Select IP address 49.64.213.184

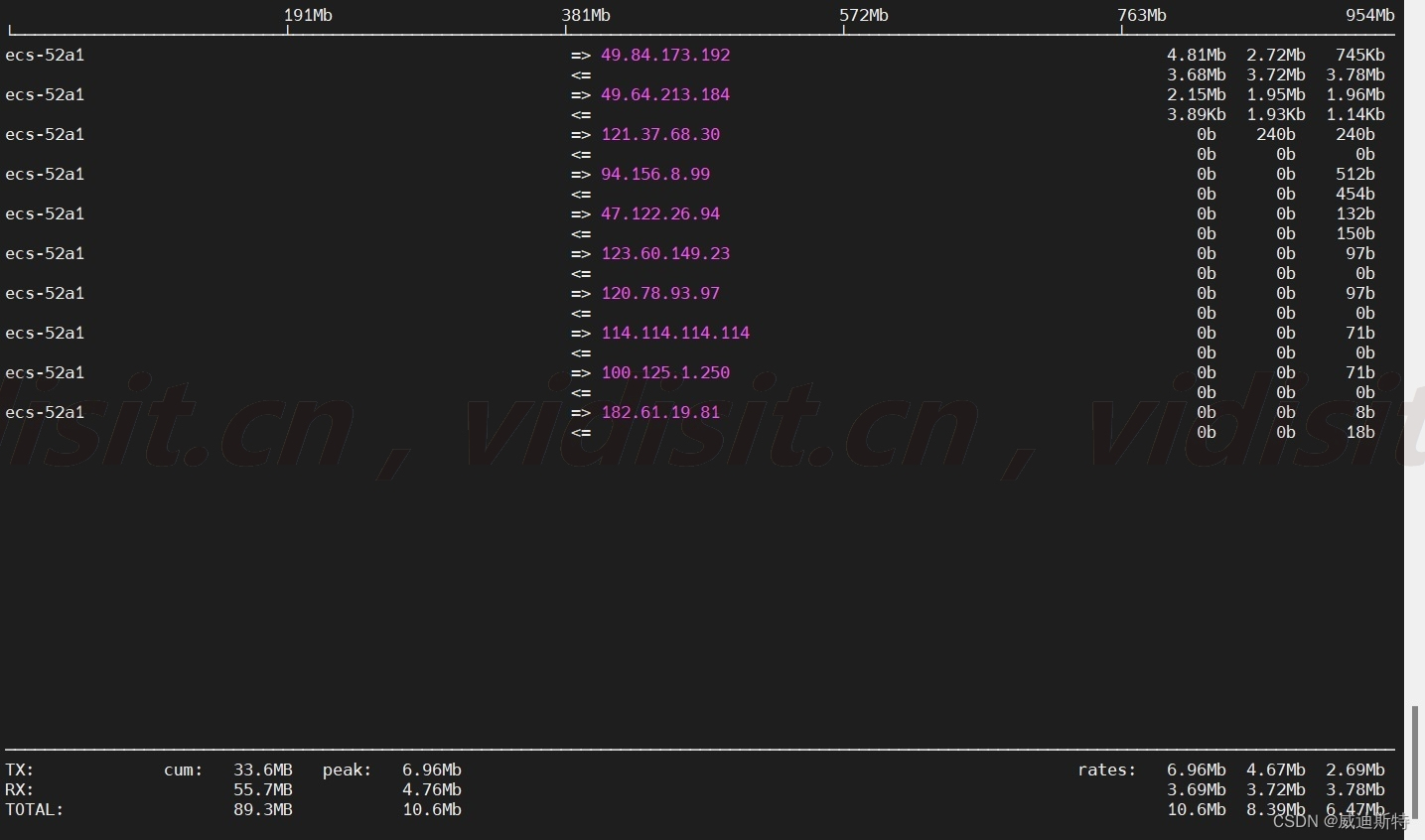pyautogui.click(x=665, y=94)
